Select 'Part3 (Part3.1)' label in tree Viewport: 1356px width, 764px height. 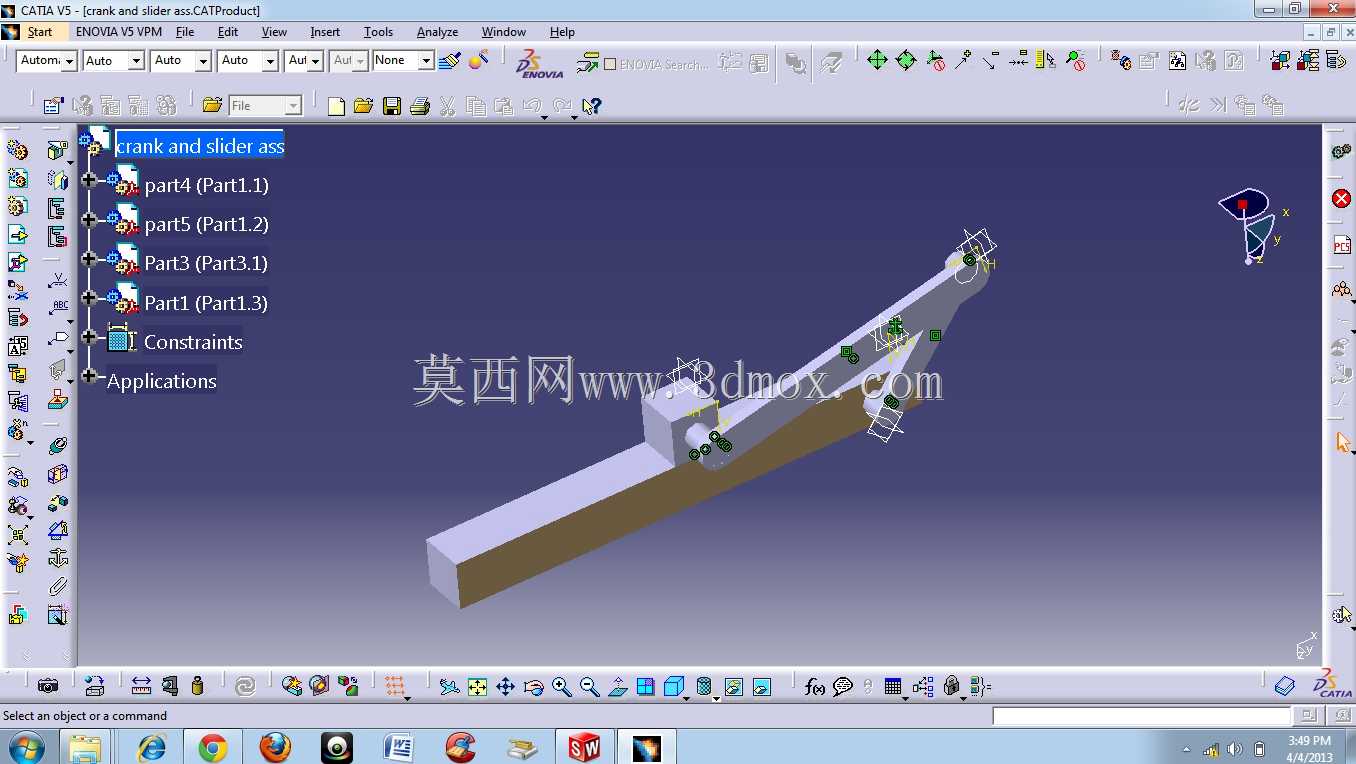(x=206, y=263)
